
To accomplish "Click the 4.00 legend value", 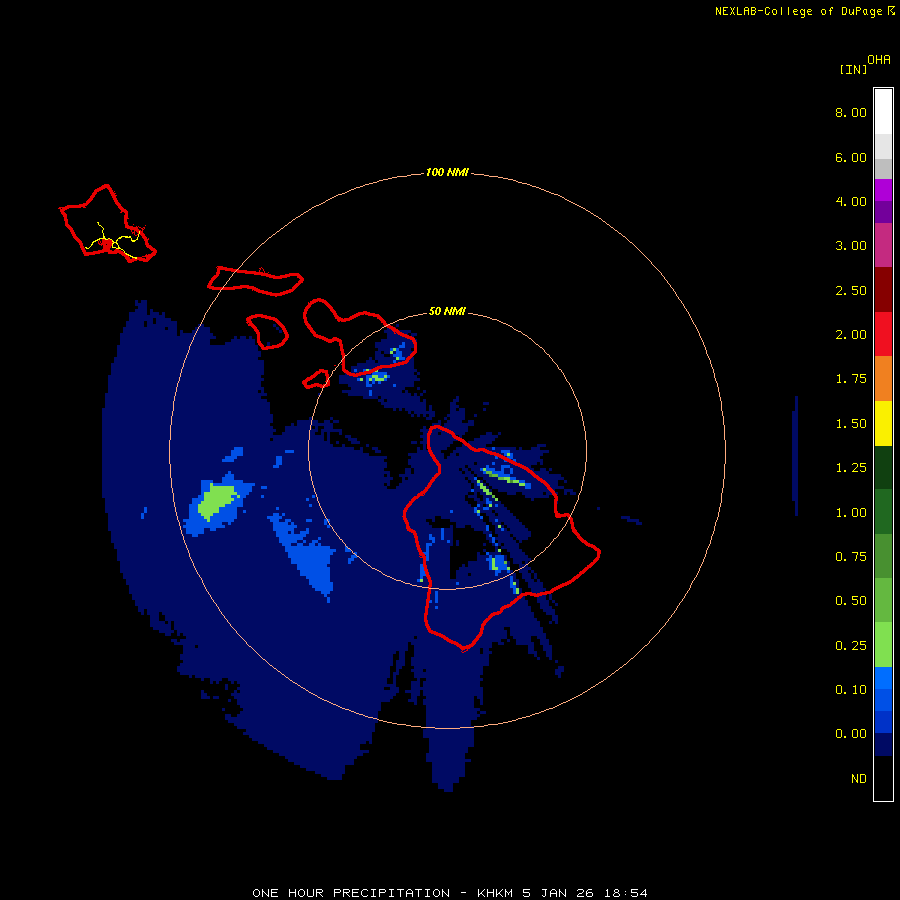I will coord(851,201).
